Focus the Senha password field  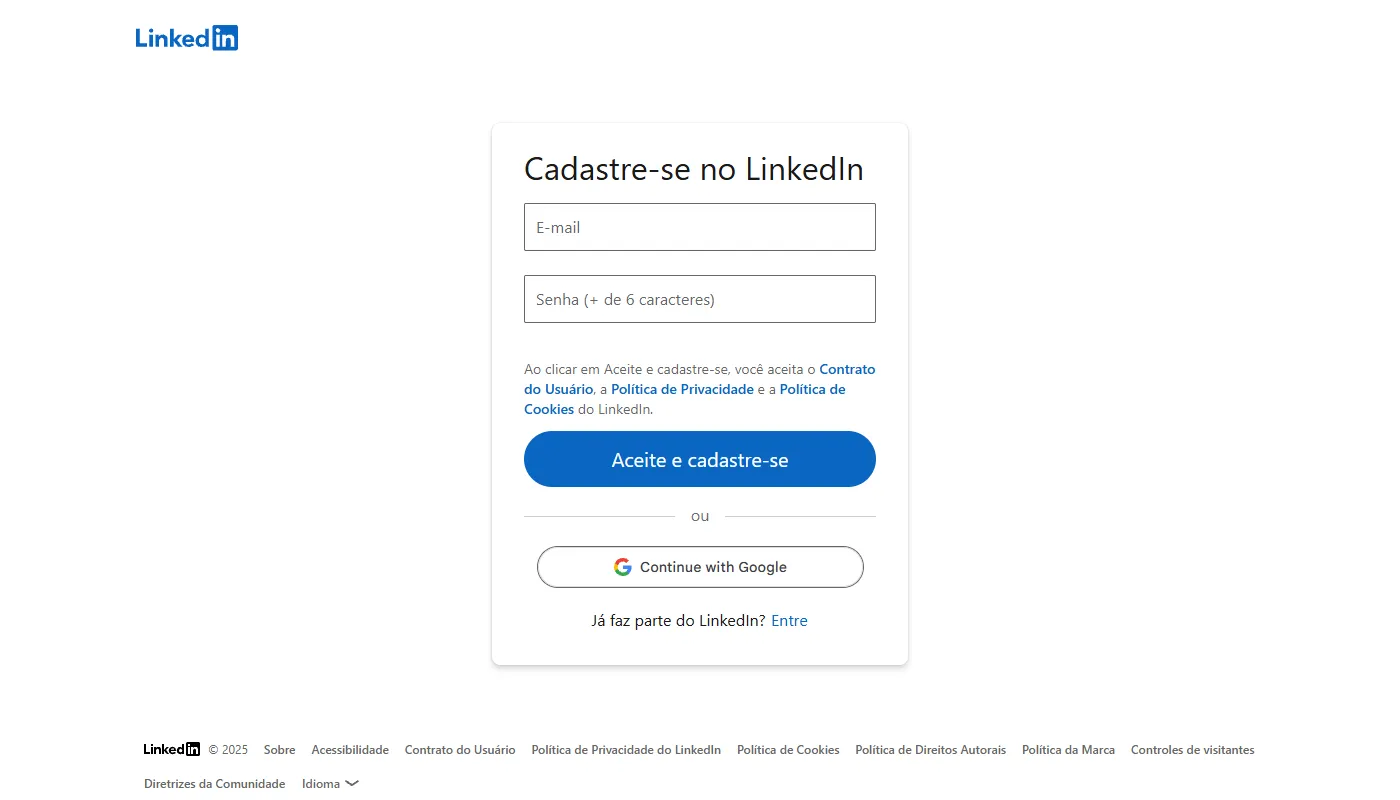(x=700, y=299)
